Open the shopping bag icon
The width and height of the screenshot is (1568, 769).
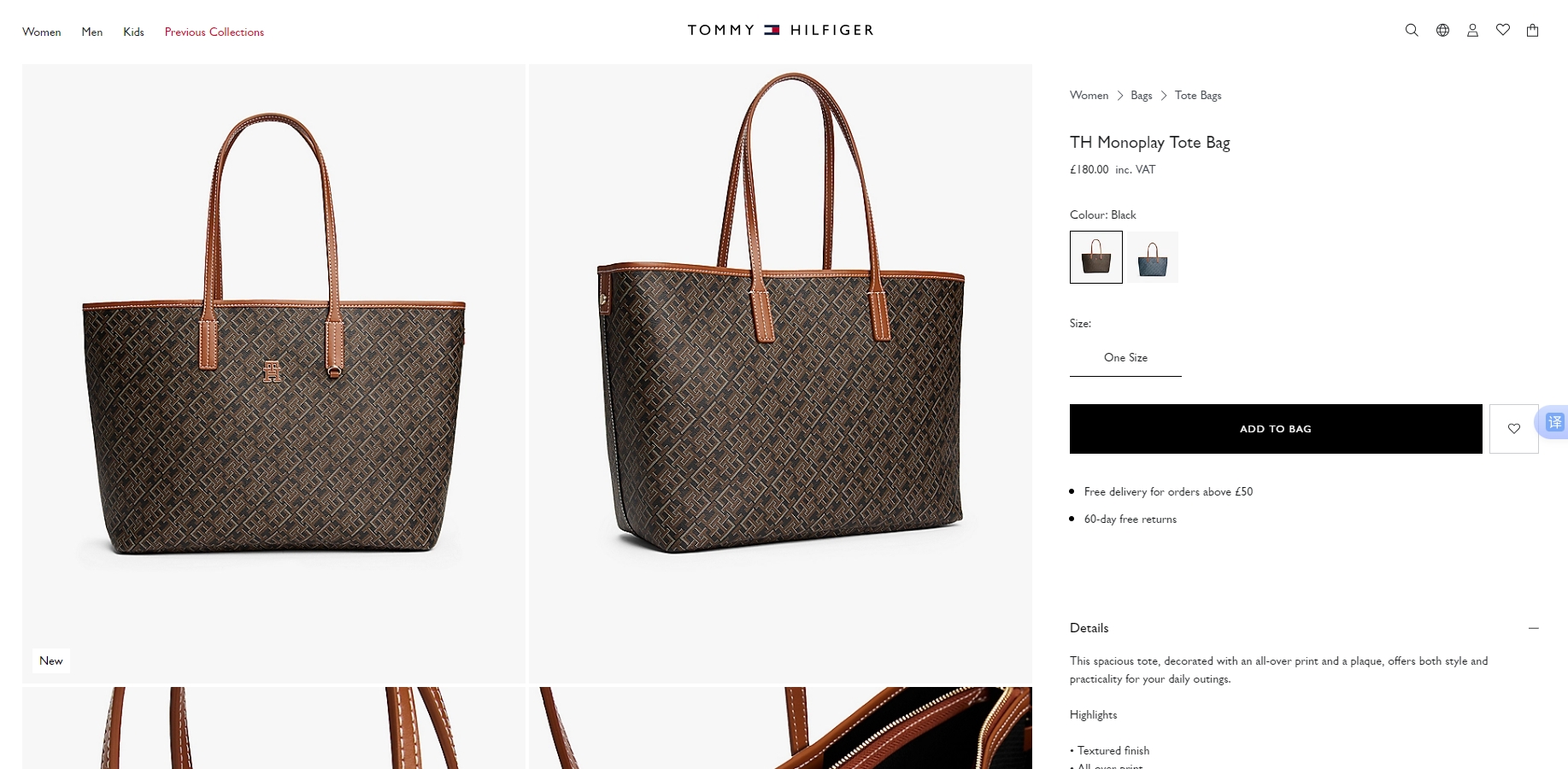click(x=1533, y=30)
